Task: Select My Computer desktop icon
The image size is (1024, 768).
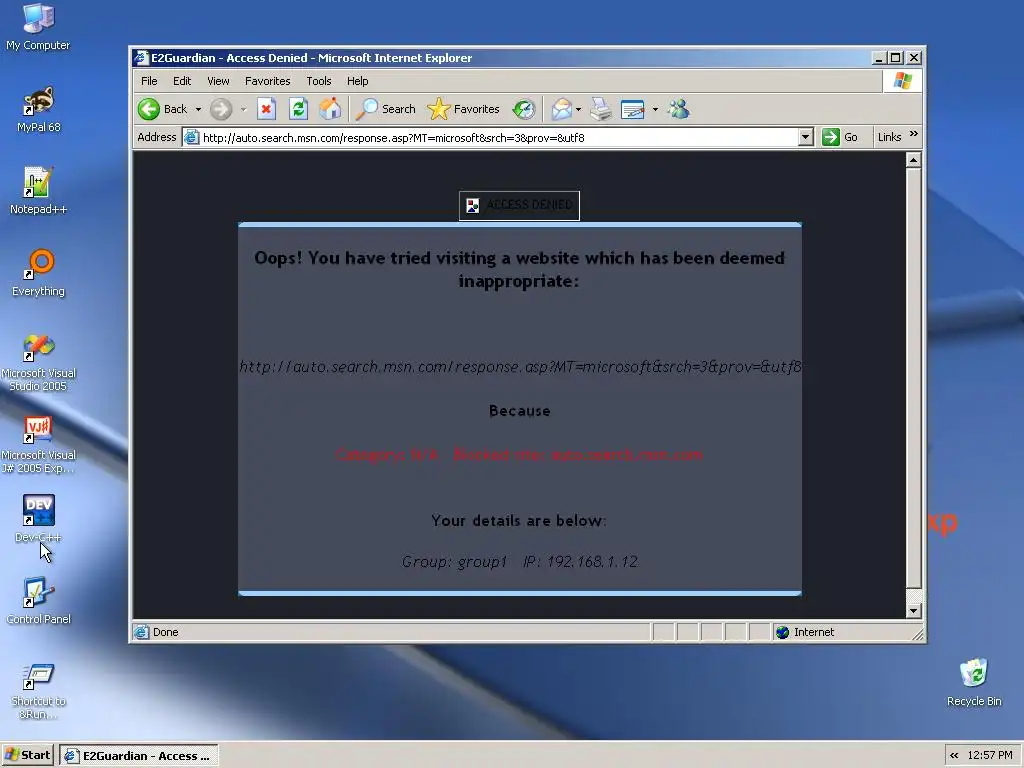Action: click(x=38, y=27)
